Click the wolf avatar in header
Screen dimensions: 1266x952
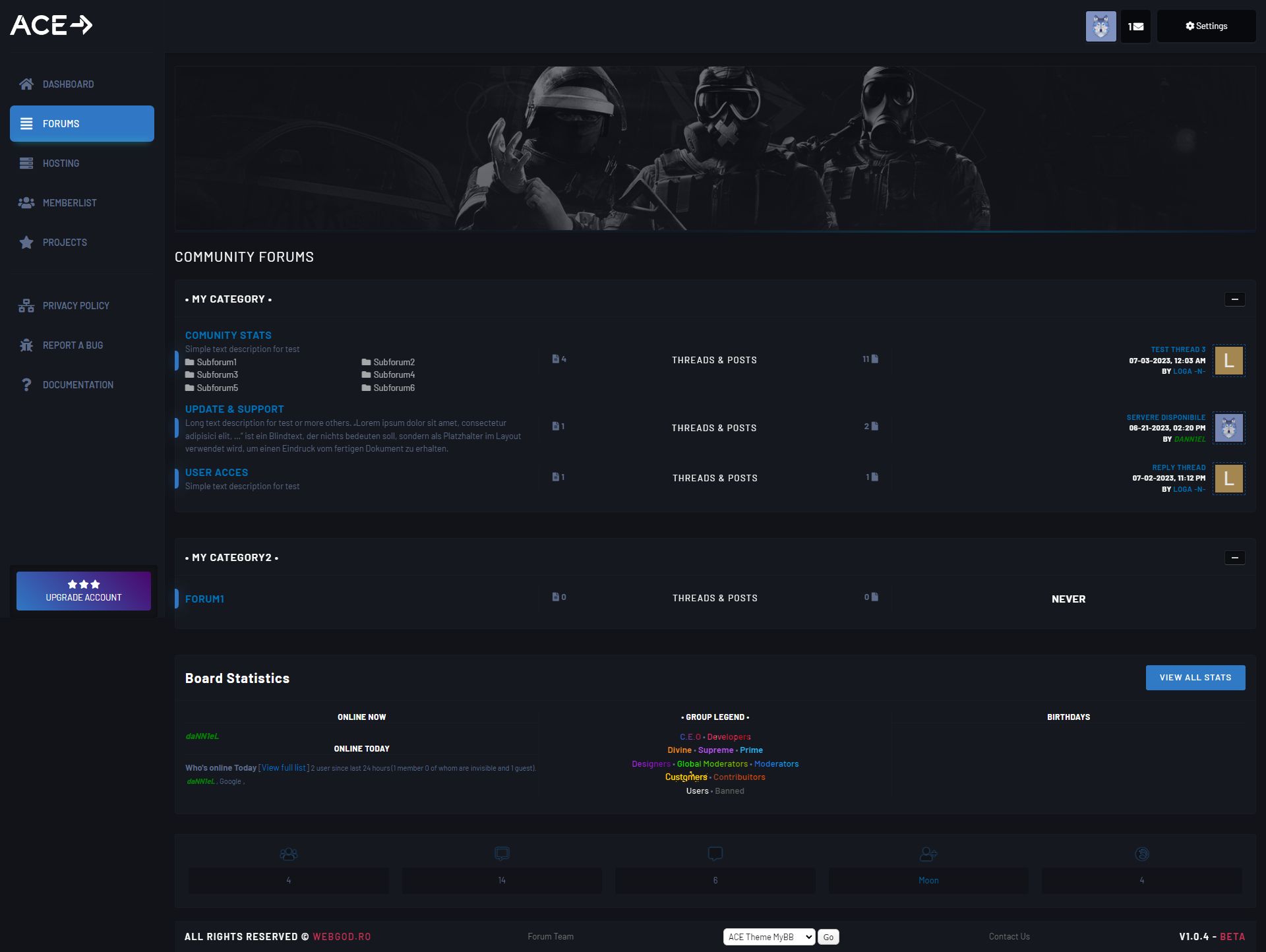(1100, 26)
